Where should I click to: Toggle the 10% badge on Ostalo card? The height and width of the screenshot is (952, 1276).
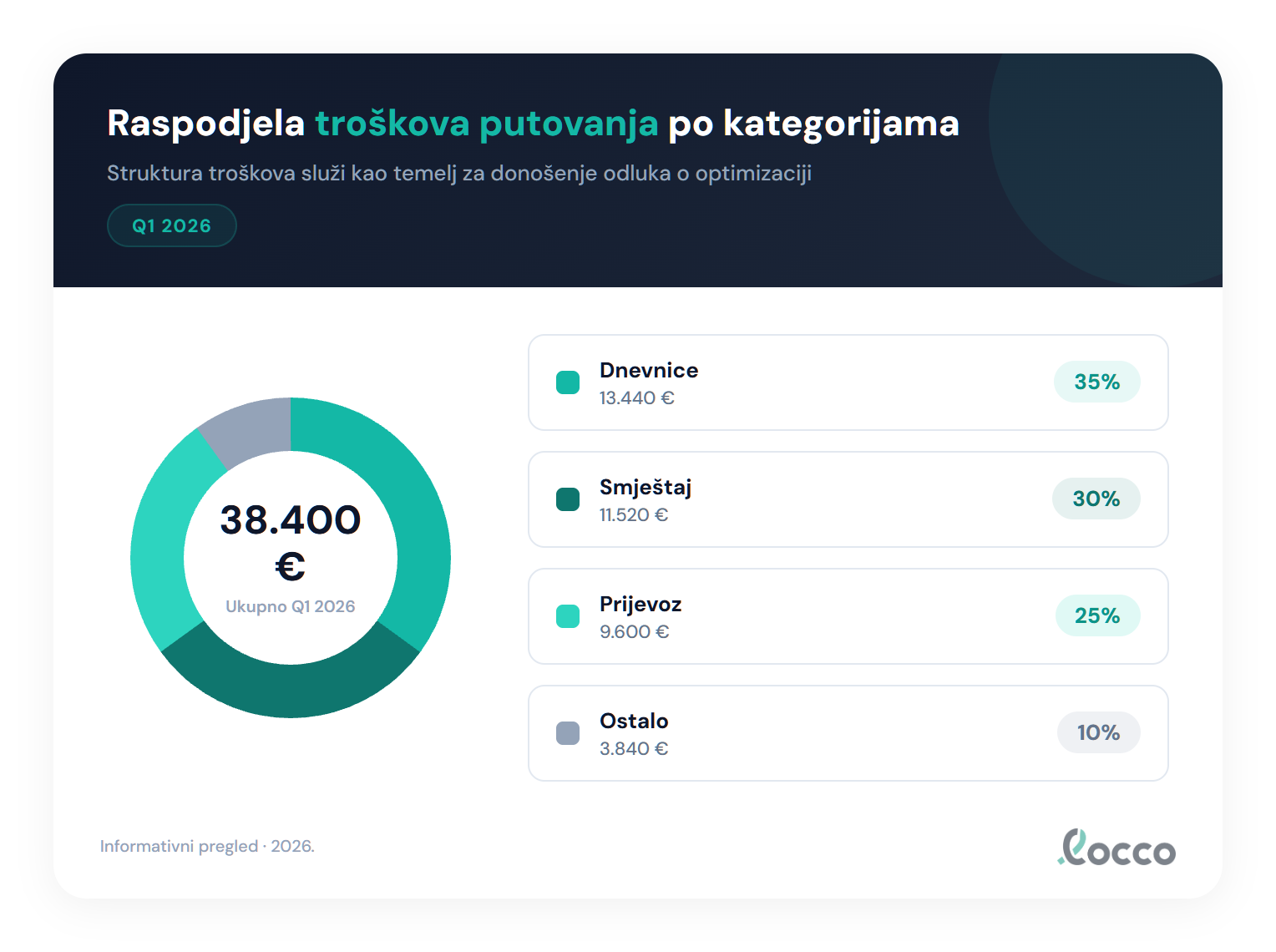(1098, 732)
